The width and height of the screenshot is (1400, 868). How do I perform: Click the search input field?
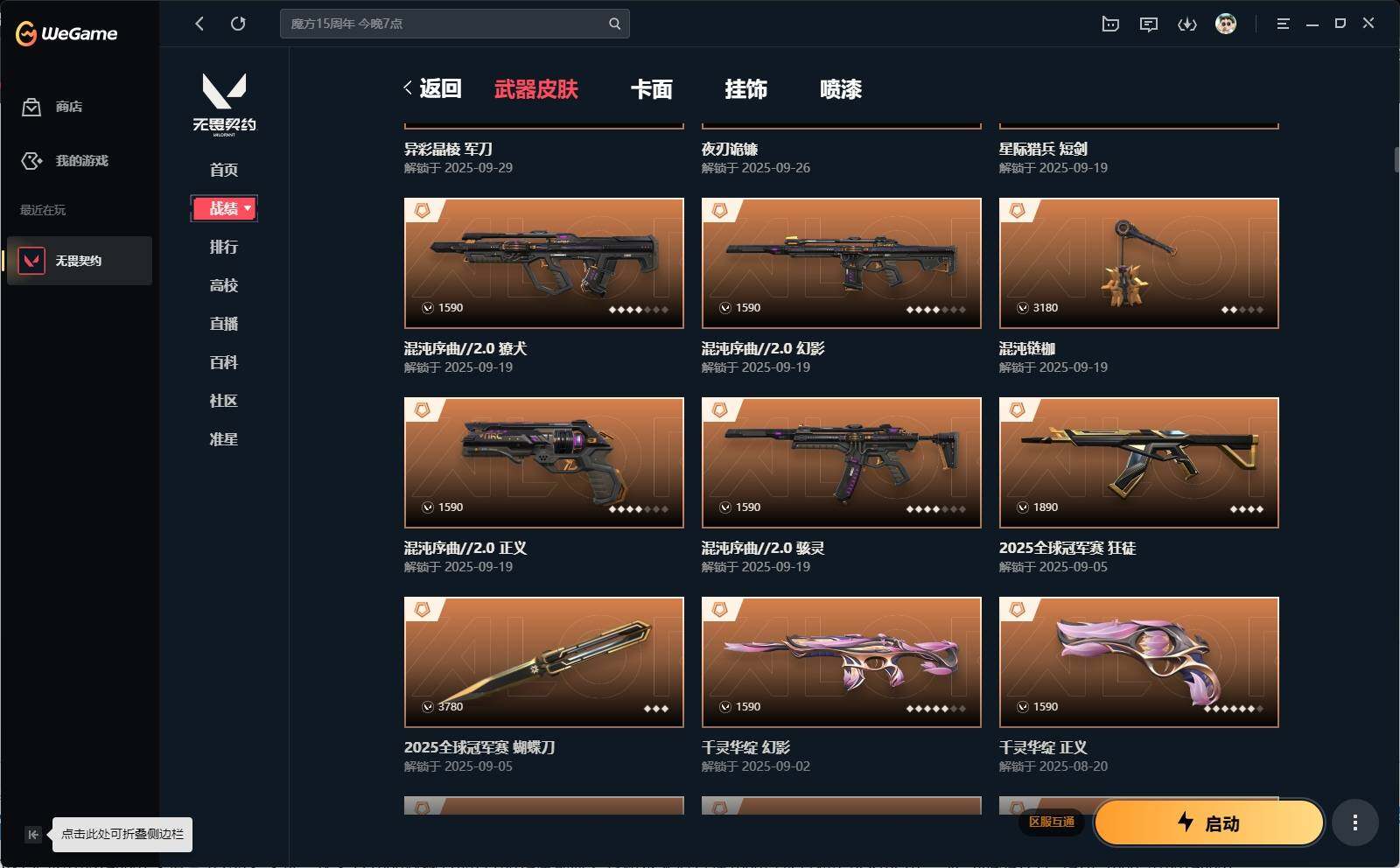[455, 24]
